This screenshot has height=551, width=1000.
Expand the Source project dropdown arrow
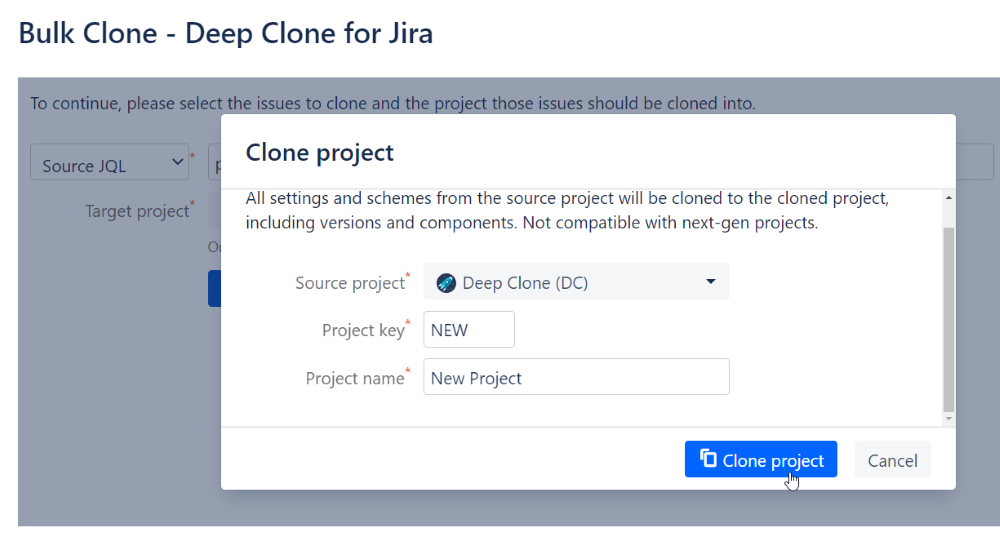tap(710, 282)
